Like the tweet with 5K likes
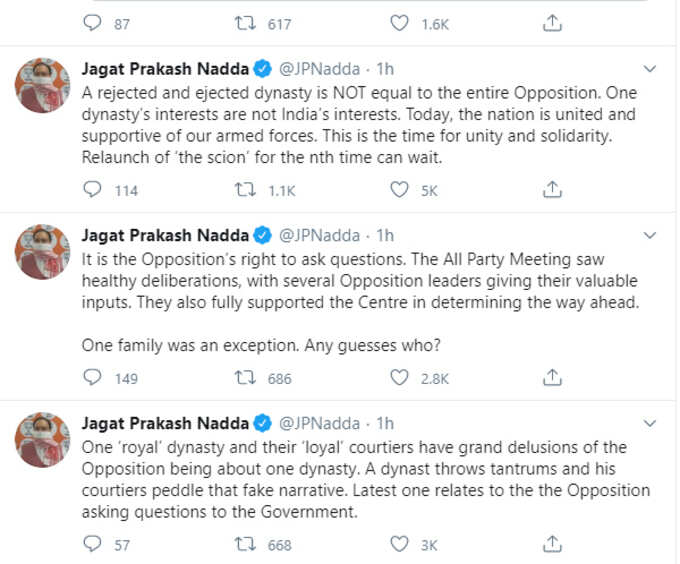The image size is (680, 564). 399,190
